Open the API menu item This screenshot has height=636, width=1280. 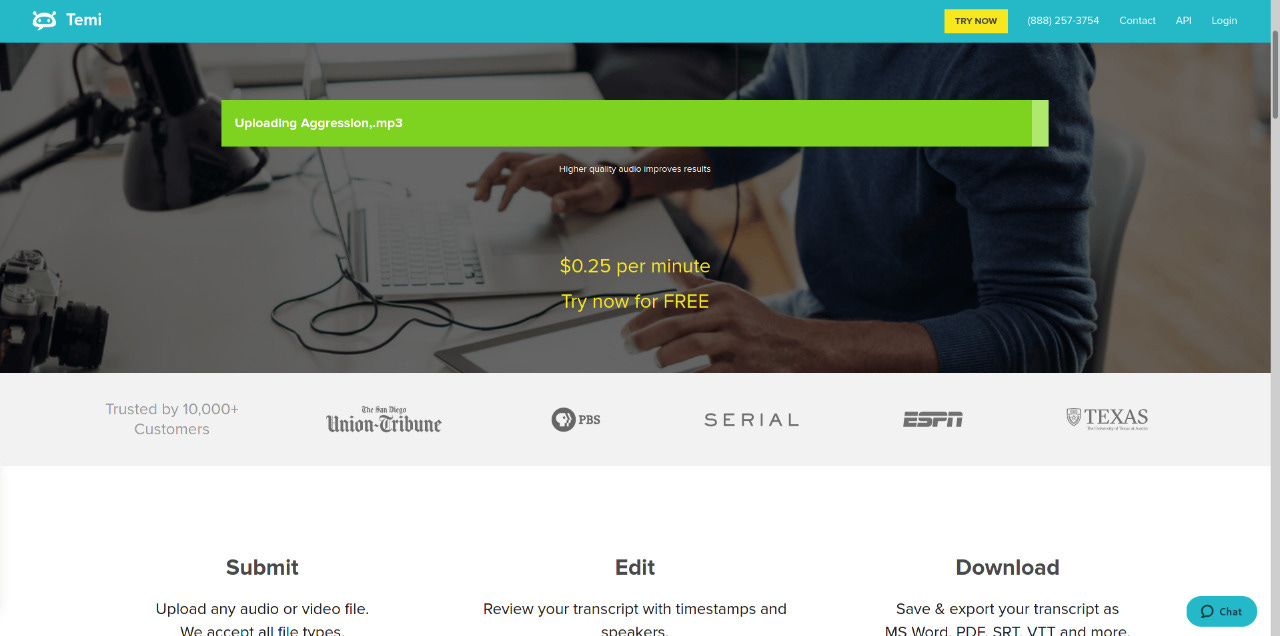pyautogui.click(x=1183, y=21)
